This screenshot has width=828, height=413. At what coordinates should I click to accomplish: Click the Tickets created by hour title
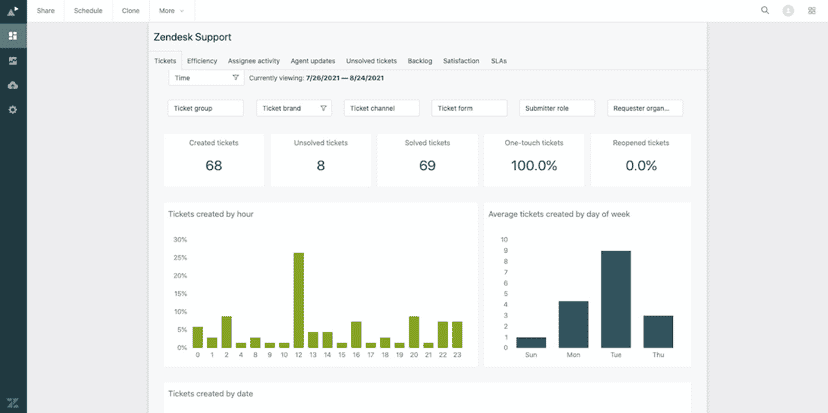click(211, 214)
